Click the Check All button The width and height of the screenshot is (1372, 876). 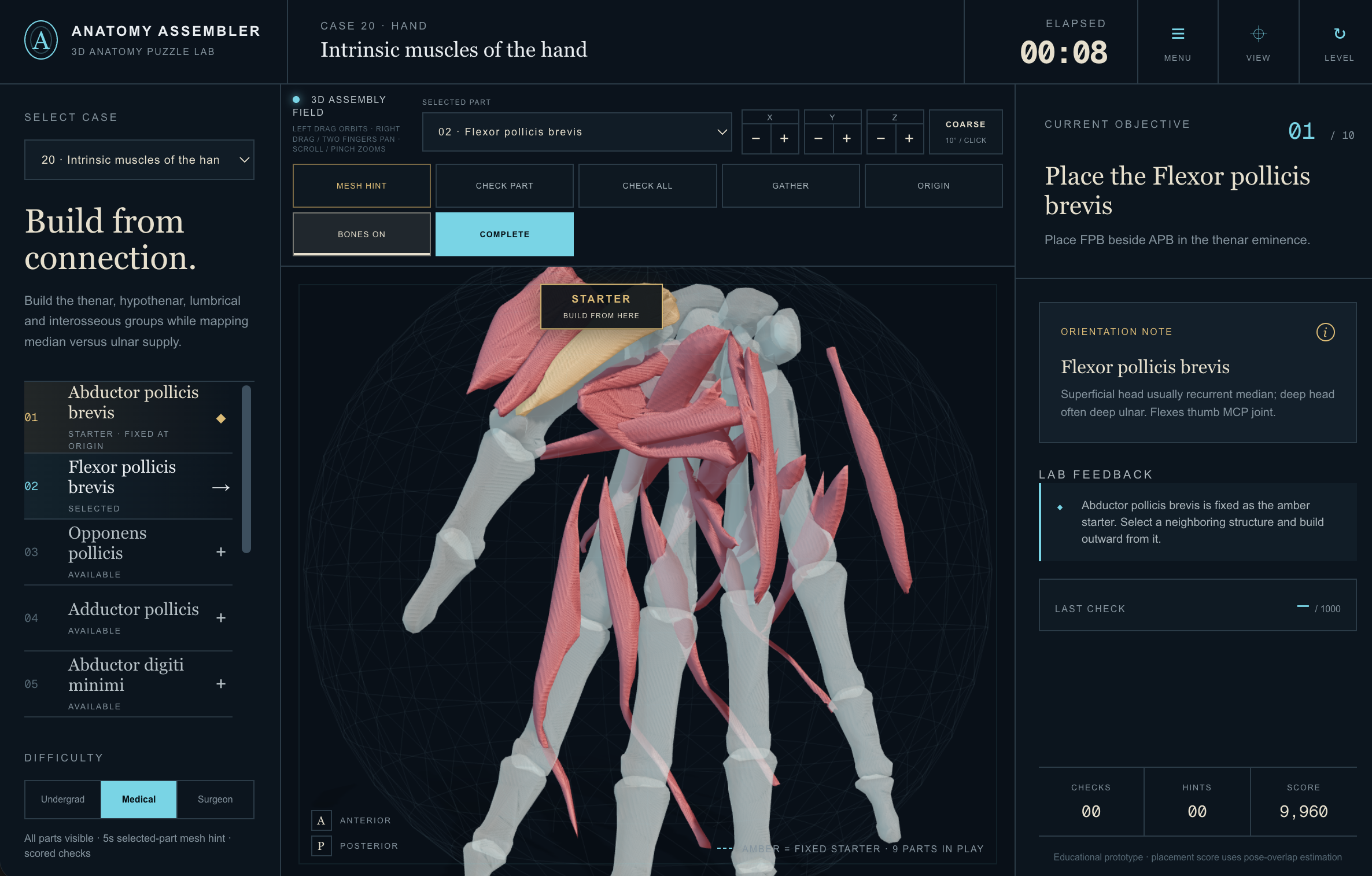[x=647, y=186]
